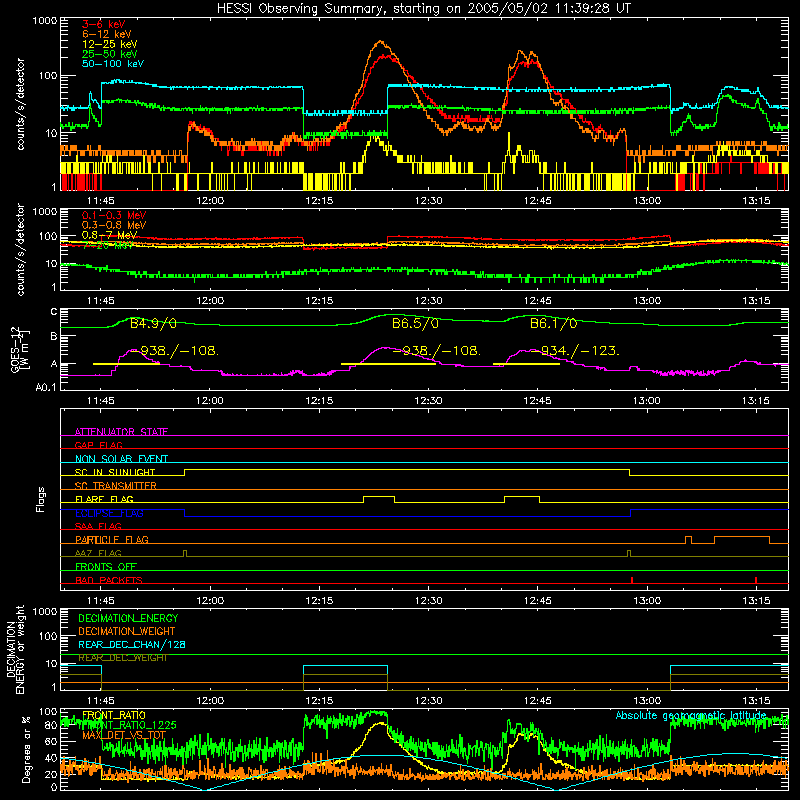Click the REAR_DEC_WEIGHT legend label
Viewport: 800px width, 800px height.
tap(122, 658)
